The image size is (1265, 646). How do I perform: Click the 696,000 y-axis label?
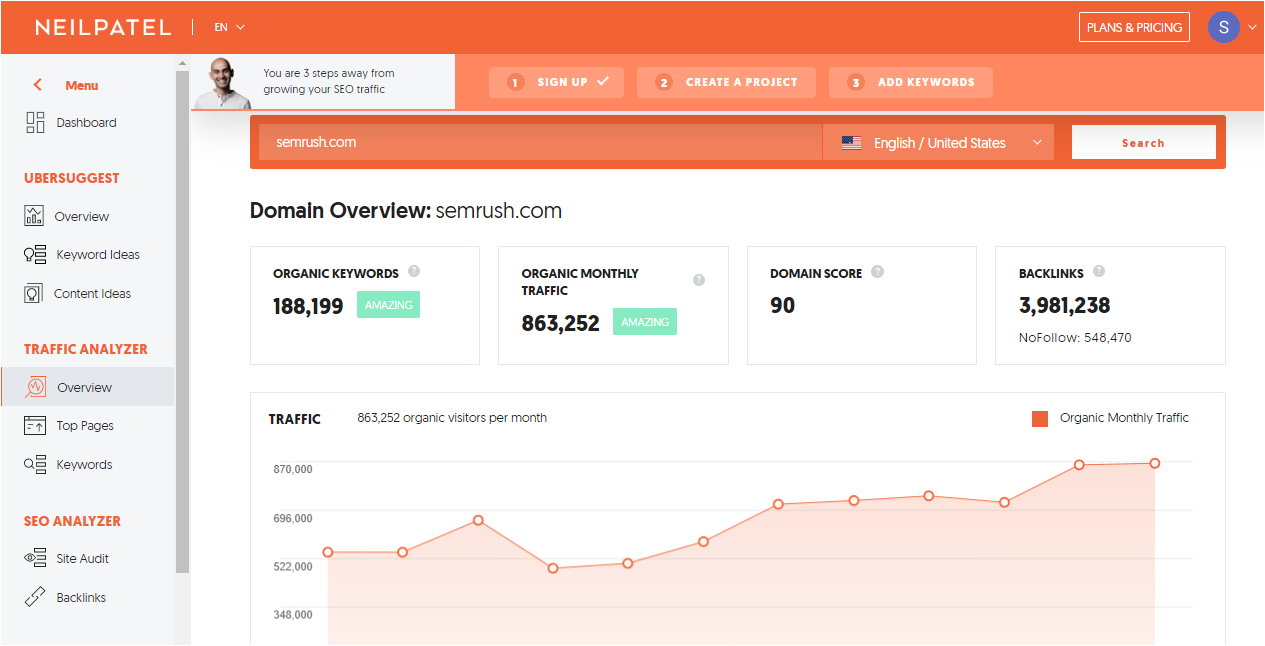click(293, 518)
